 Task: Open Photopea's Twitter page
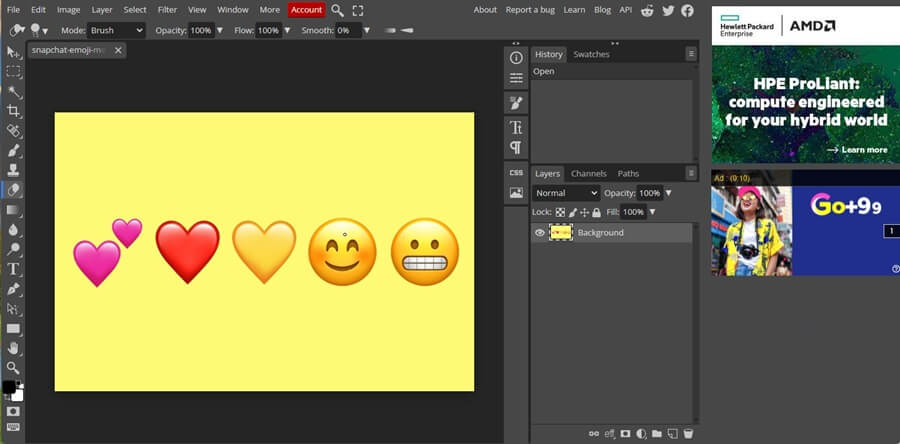668,10
